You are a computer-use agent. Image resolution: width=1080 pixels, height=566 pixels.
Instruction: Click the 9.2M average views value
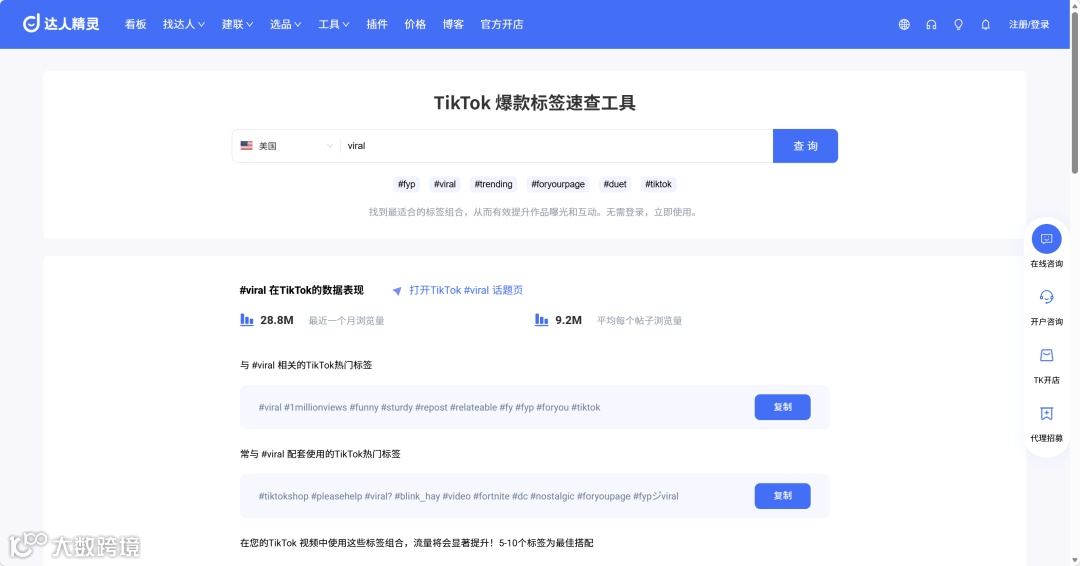(x=568, y=320)
